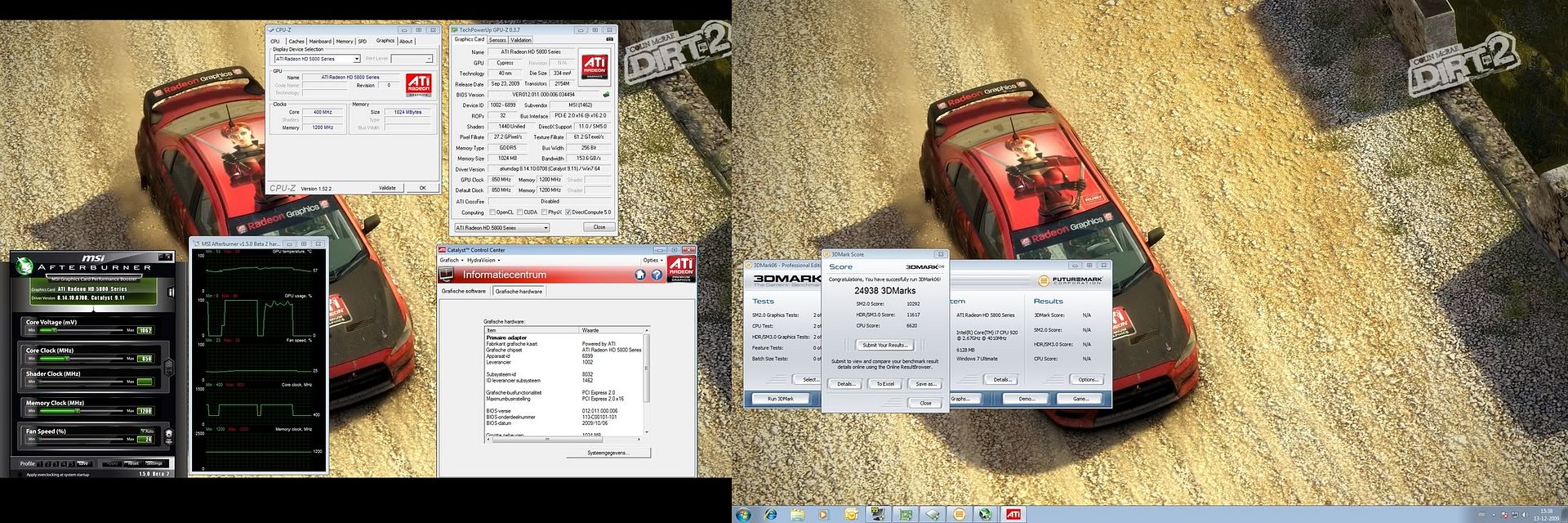Click the red ATI taskbar icon
This screenshot has height=523, width=1568.
tap(1013, 515)
